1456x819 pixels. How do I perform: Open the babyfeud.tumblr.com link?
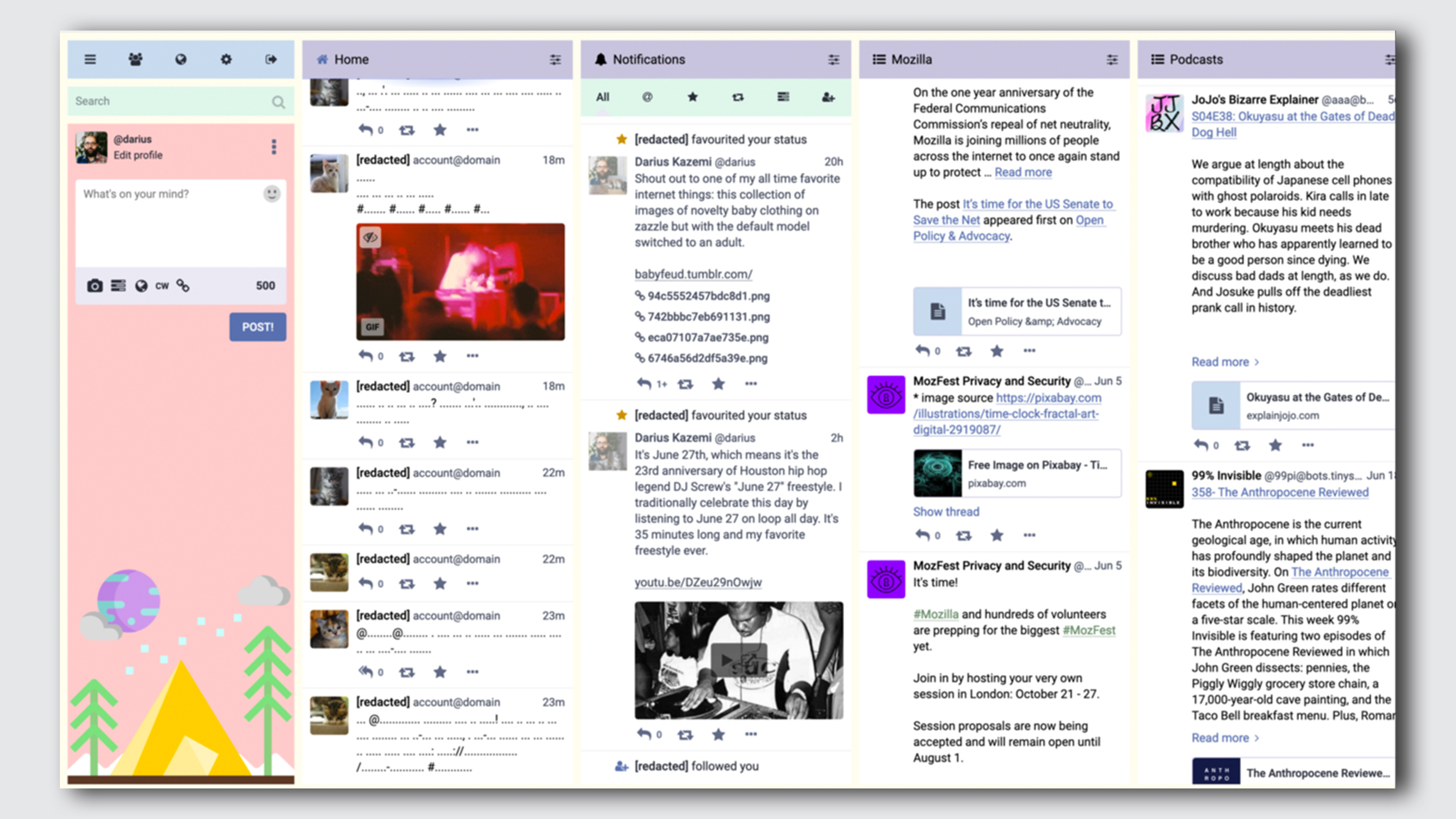(694, 274)
